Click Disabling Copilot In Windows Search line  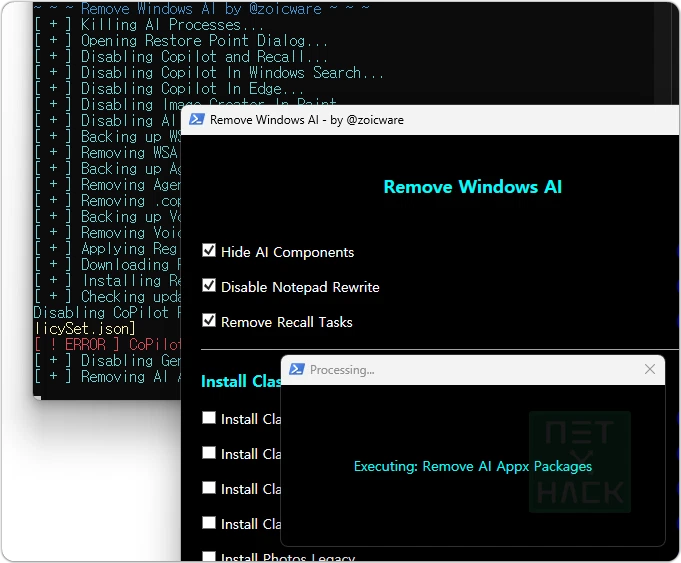(232, 72)
